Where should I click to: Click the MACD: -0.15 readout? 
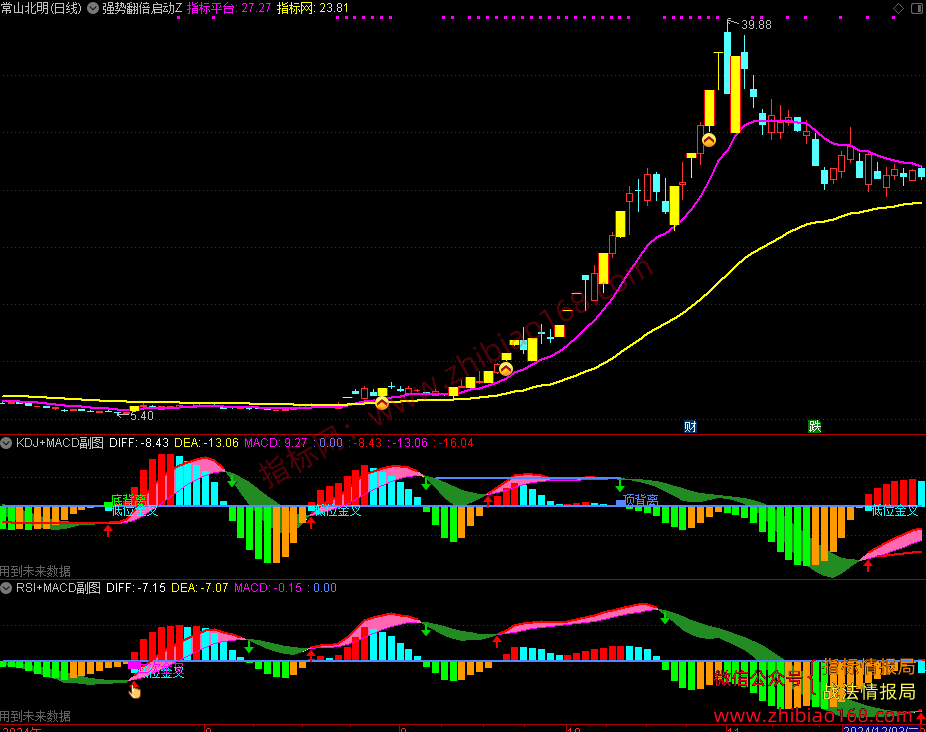pos(268,588)
